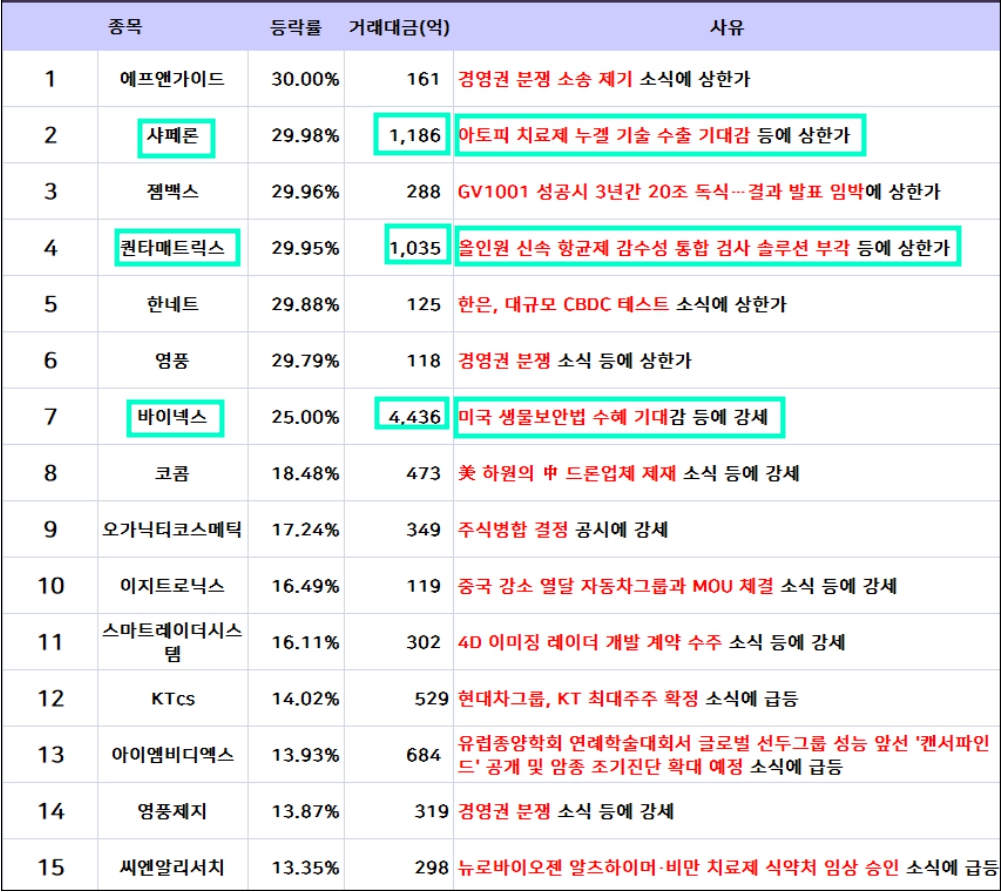Click stock name 영풍제지
1001x892 pixels.
pos(172,811)
